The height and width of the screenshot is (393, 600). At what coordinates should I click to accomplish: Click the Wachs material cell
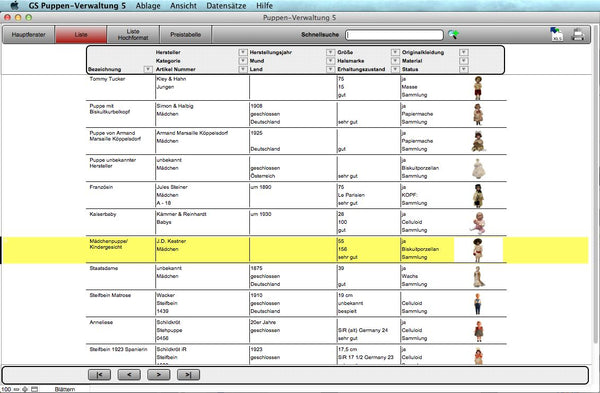click(x=409, y=276)
